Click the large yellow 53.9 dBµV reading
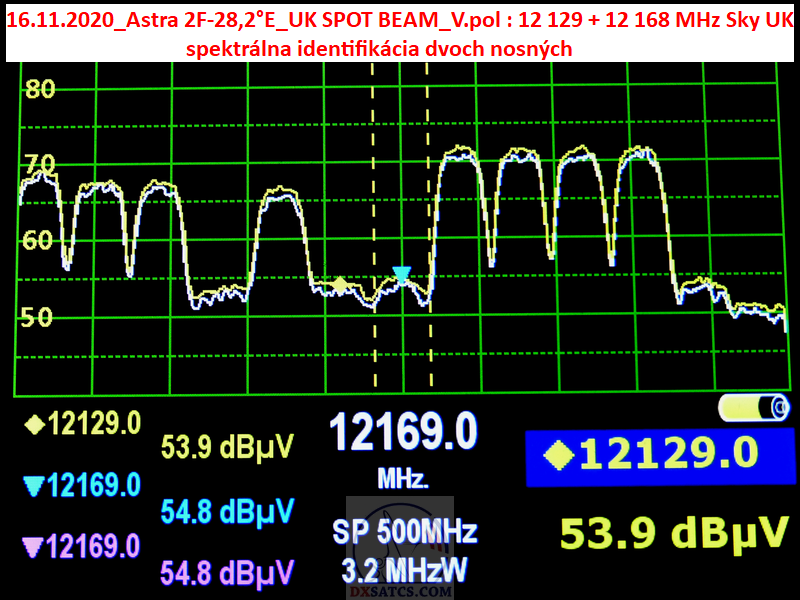The width and height of the screenshot is (800, 600). click(668, 533)
